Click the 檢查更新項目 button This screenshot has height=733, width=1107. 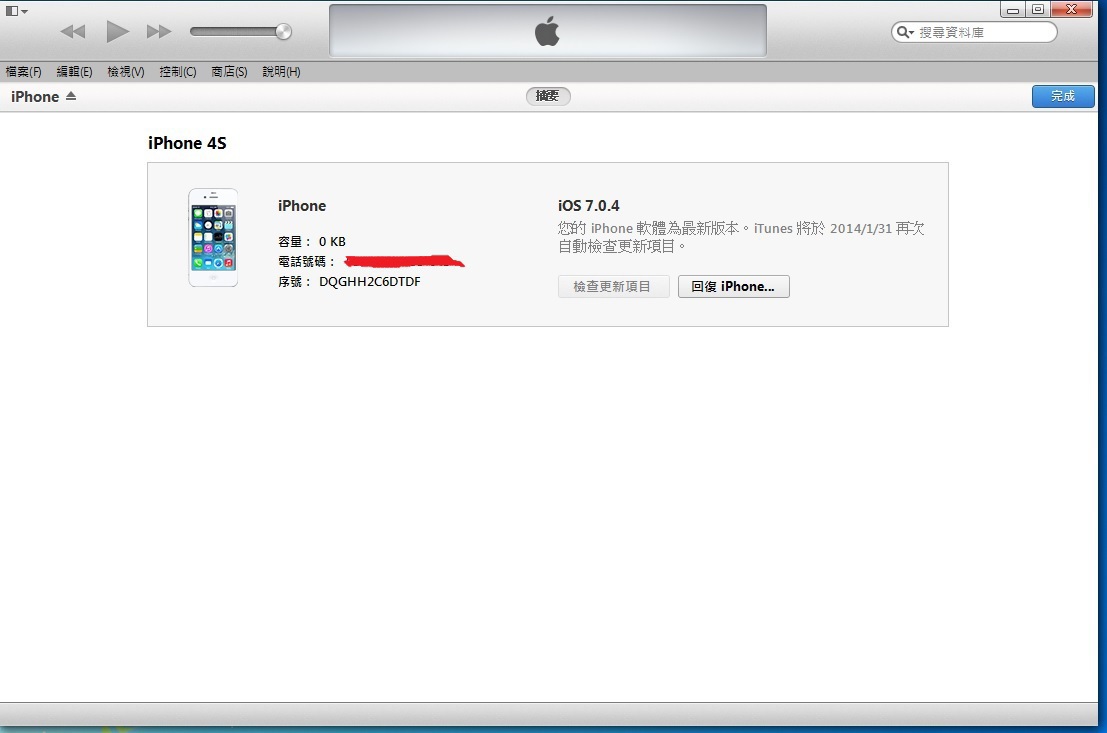(x=613, y=287)
